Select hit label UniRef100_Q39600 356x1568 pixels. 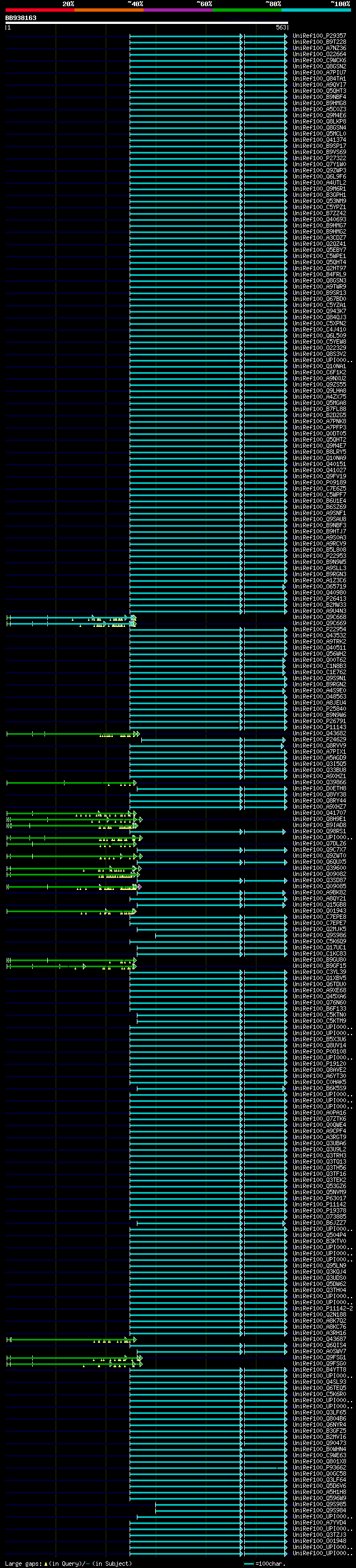click(319, 868)
